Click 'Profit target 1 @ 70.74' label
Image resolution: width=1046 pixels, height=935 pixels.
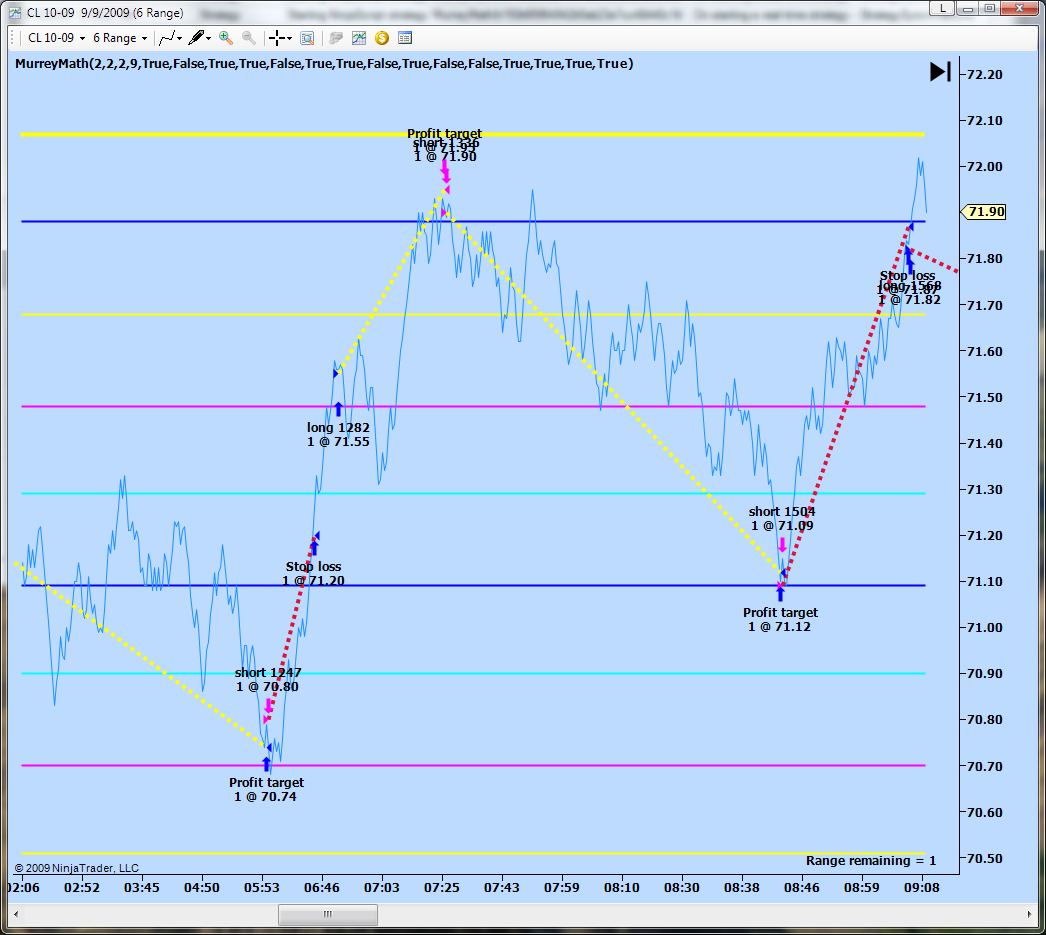coord(266,790)
